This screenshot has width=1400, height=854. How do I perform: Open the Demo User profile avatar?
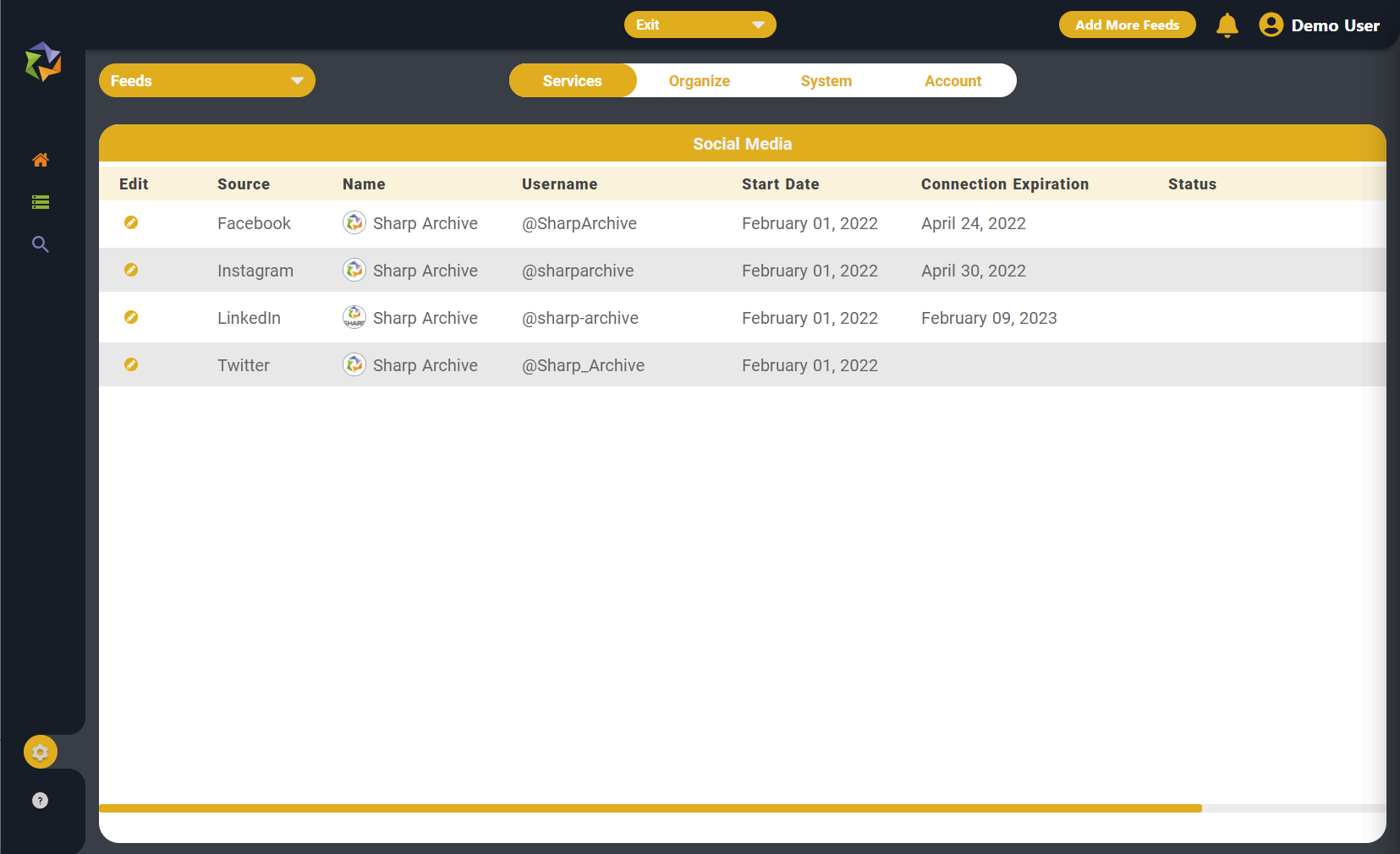point(1271,25)
